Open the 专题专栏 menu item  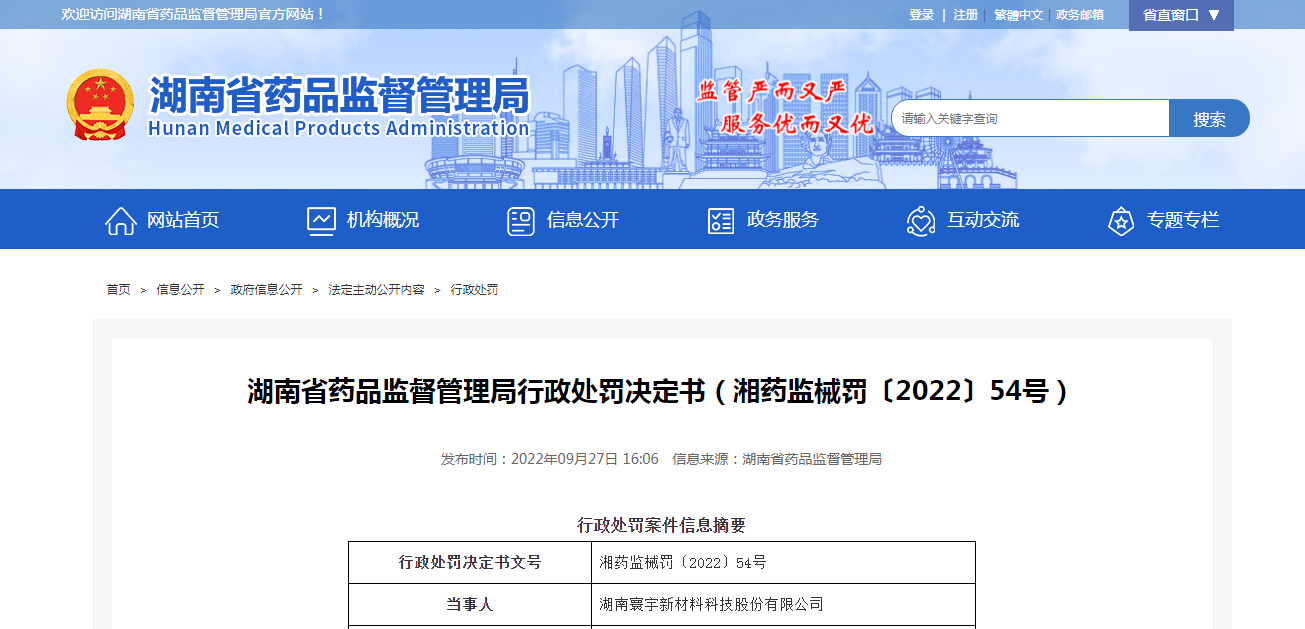pos(1183,220)
